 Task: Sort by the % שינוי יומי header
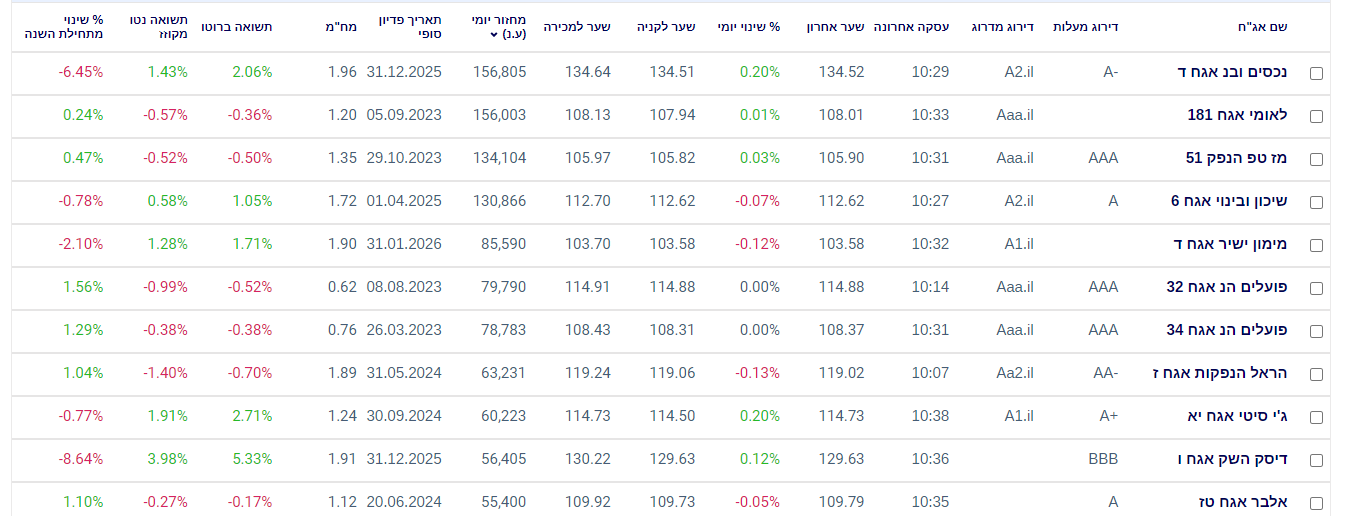[748, 27]
